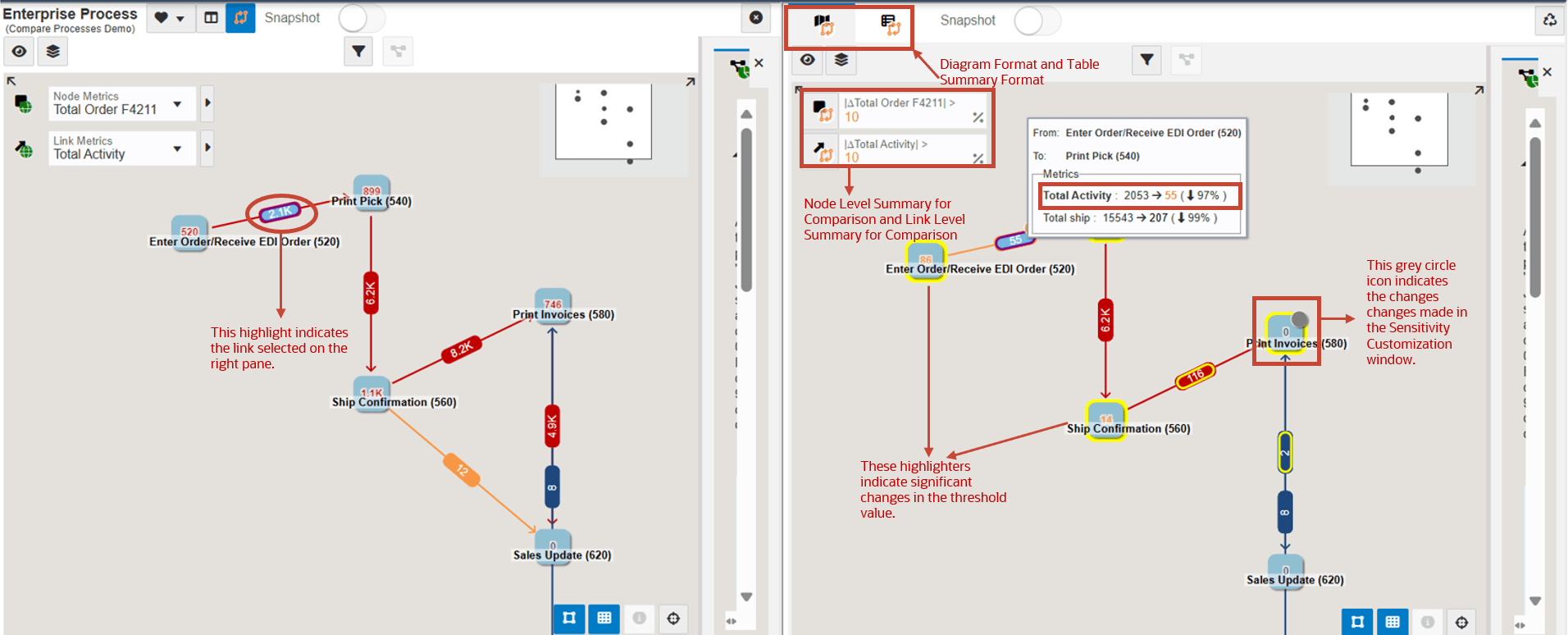This screenshot has width=1568, height=635.
Task: Click the table grid button in right pane
Action: coord(1393,622)
